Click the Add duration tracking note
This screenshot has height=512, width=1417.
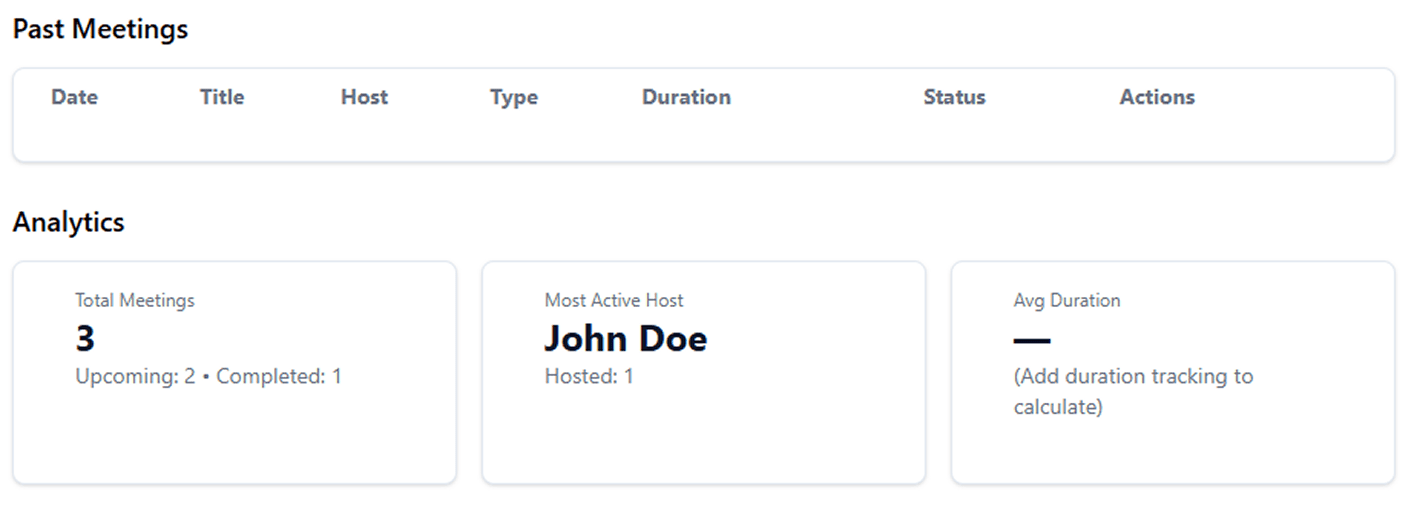tap(1132, 391)
